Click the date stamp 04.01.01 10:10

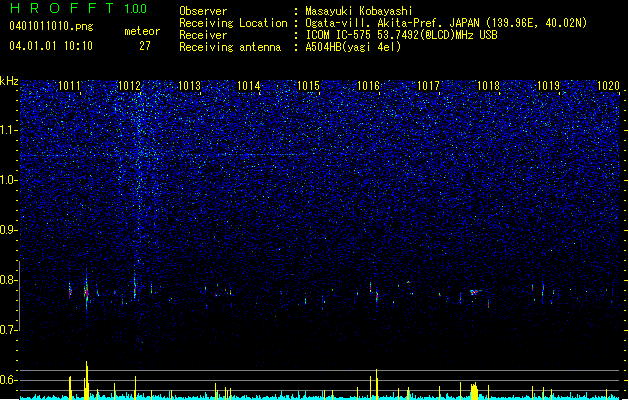pos(51,46)
